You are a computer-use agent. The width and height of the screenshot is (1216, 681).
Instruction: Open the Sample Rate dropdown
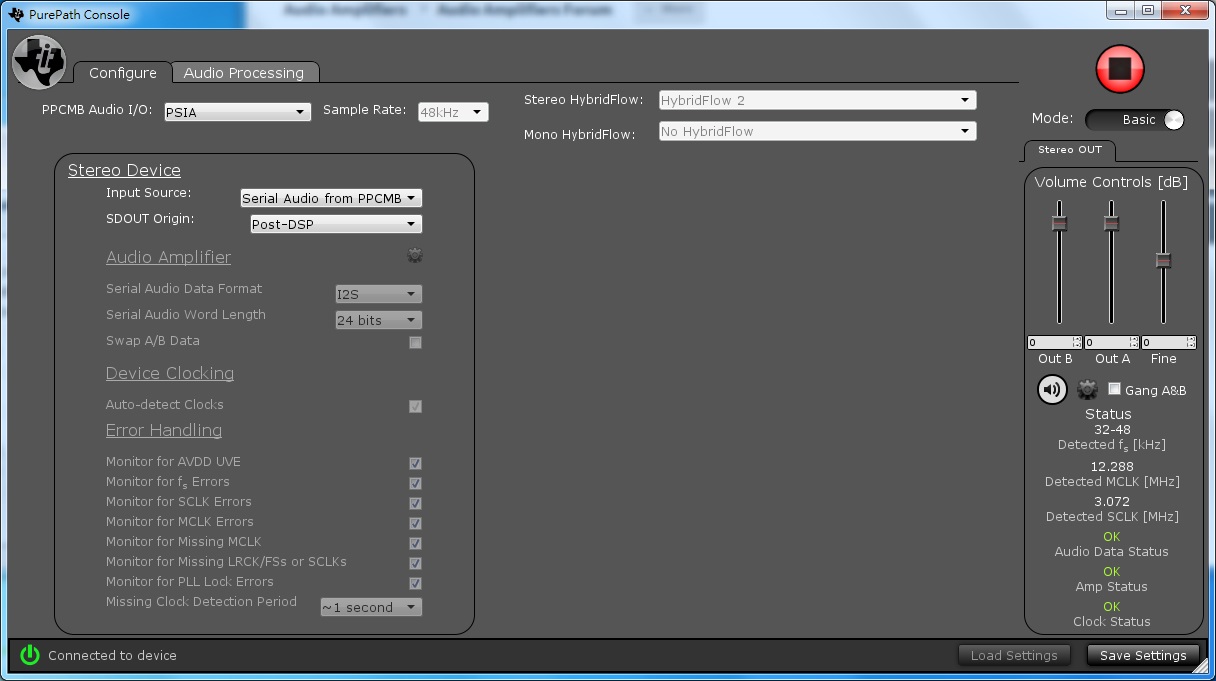pos(453,112)
